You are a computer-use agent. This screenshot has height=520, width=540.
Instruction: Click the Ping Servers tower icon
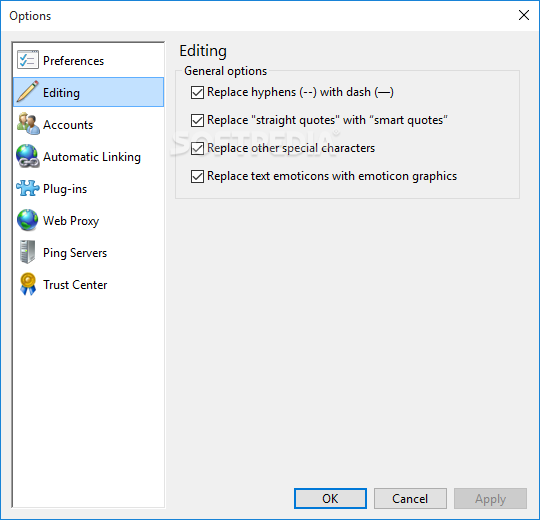[28, 252]
